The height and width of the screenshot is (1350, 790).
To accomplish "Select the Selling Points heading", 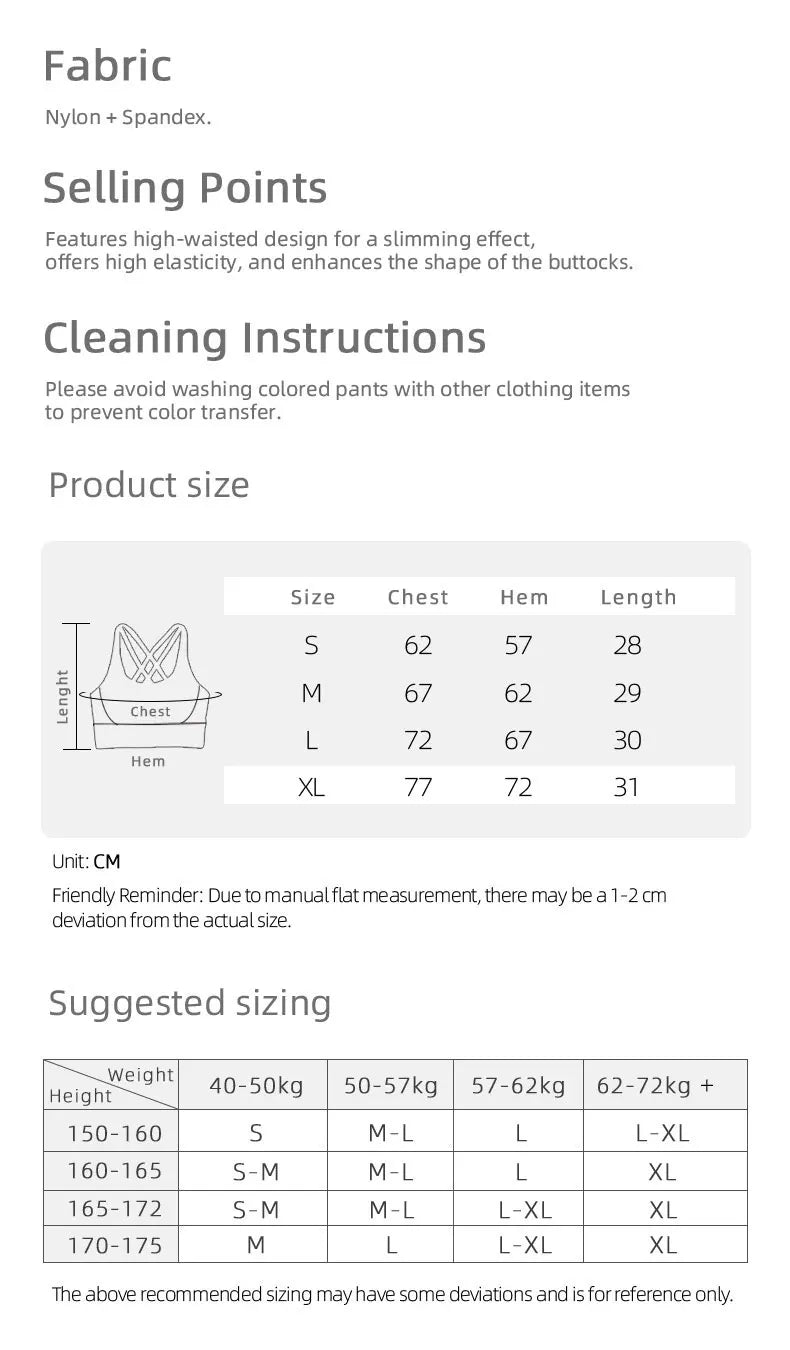I will pyautogui.click(x=185, y=188).
